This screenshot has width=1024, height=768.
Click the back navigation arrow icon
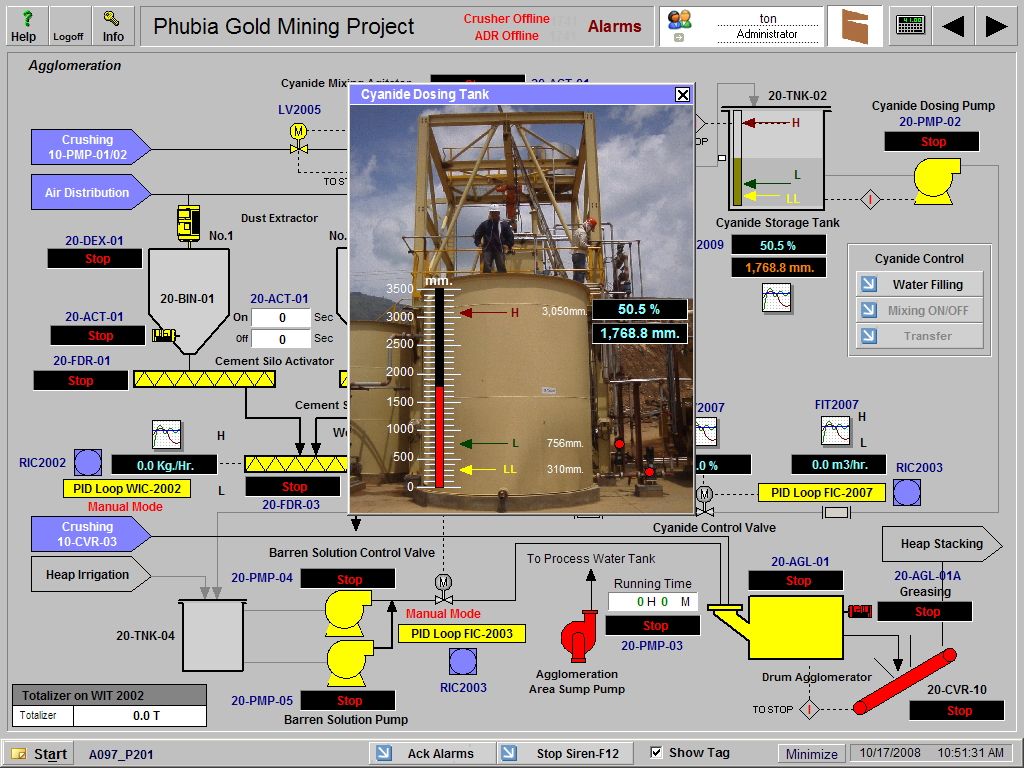click(x=955, y=25)
